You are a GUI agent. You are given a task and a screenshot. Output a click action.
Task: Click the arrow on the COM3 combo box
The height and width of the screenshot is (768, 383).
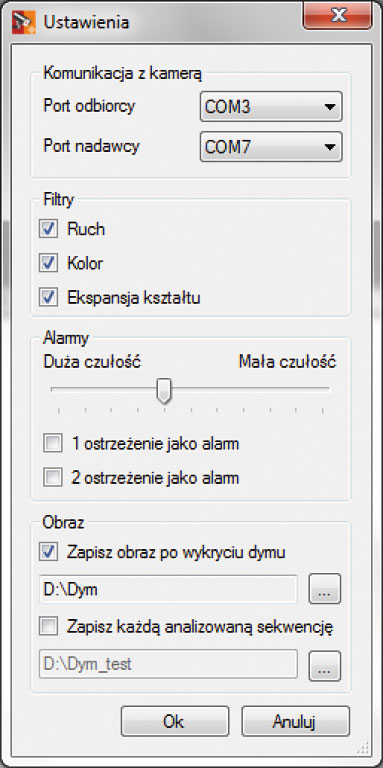[x=330, y=107]
